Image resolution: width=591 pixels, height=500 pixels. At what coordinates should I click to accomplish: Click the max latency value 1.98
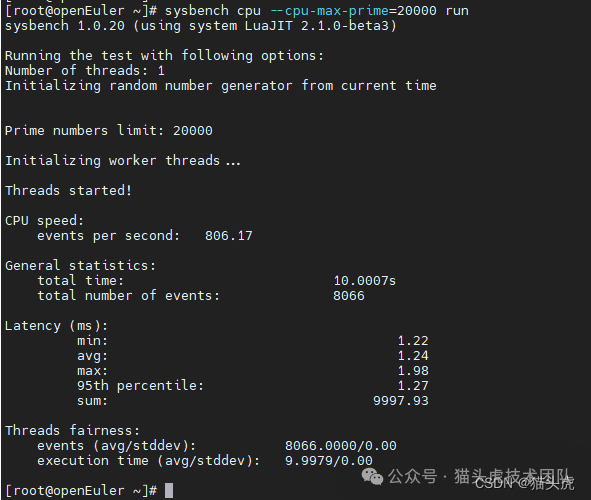[413, 371]
